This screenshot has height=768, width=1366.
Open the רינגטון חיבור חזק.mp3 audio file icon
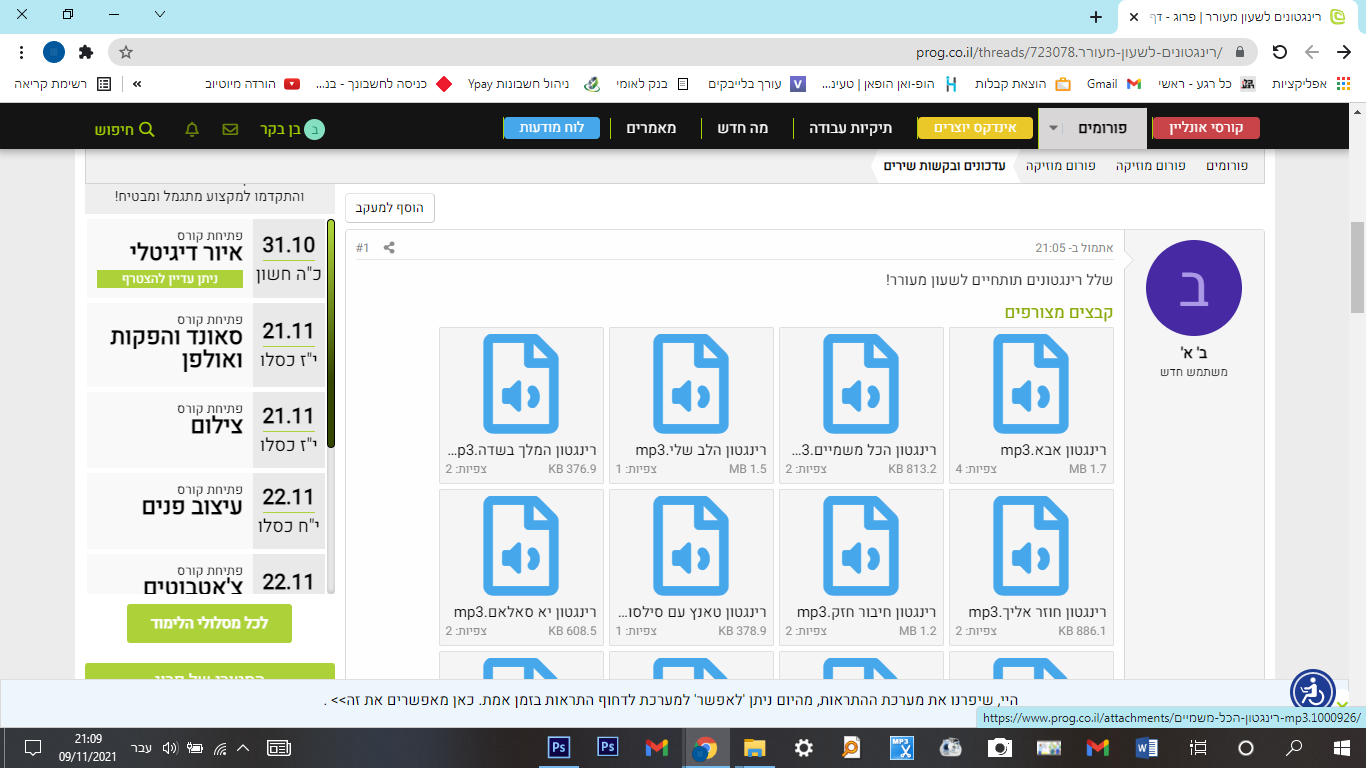(860, 546)
